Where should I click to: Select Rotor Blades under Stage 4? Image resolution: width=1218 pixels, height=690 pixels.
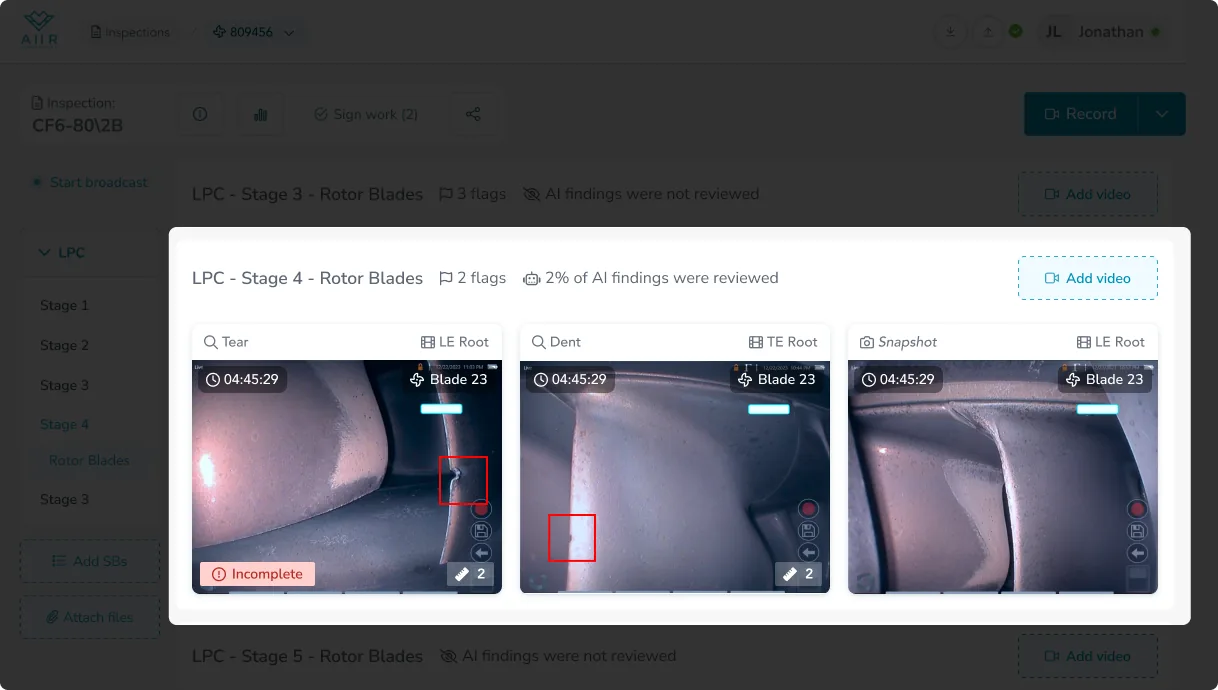pyautogui.click(x=89, y=460)
